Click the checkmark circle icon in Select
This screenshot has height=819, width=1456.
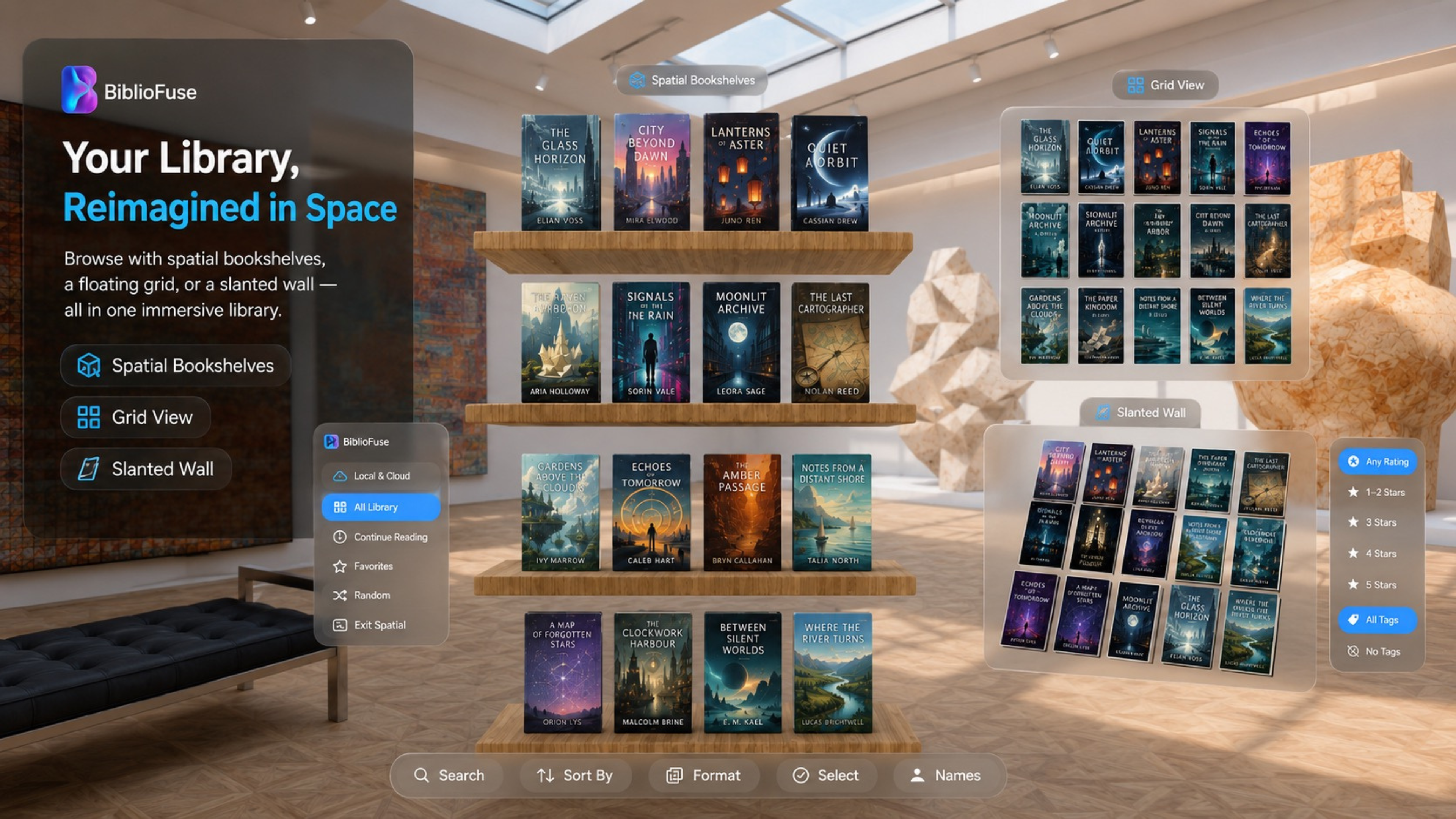[801, 775]
